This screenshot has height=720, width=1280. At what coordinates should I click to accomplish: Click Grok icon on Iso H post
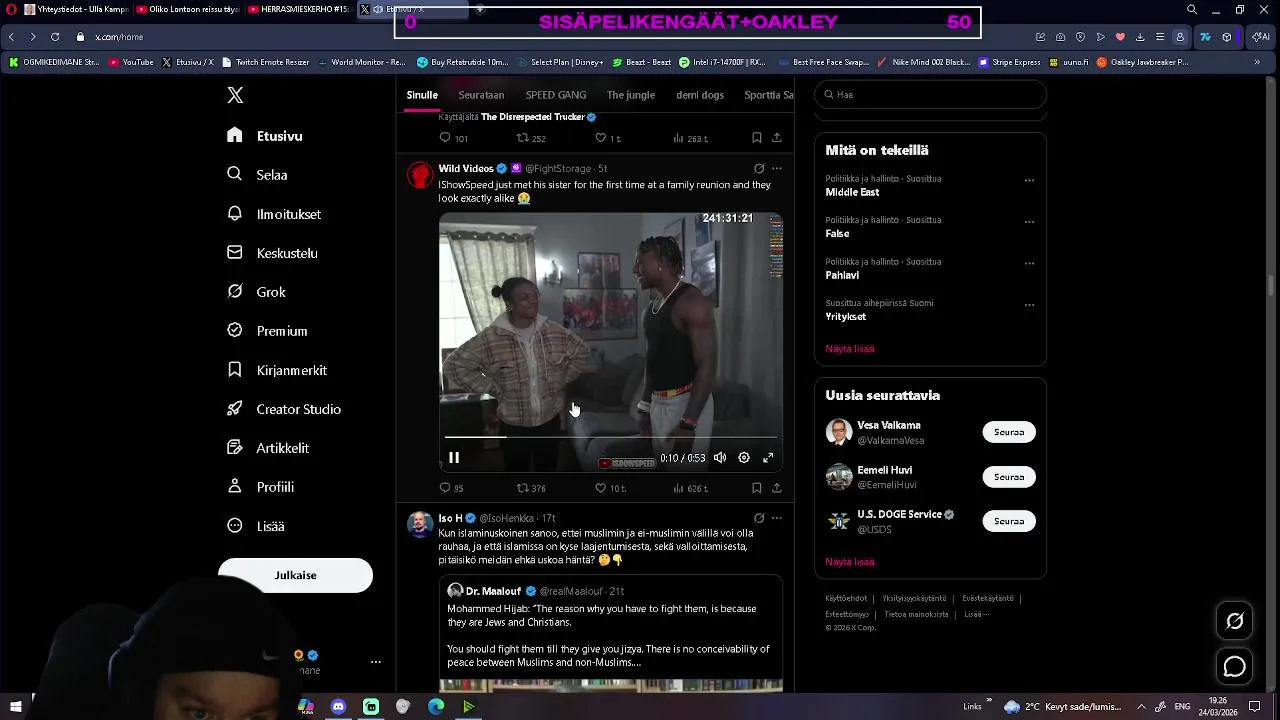[759, 518]
